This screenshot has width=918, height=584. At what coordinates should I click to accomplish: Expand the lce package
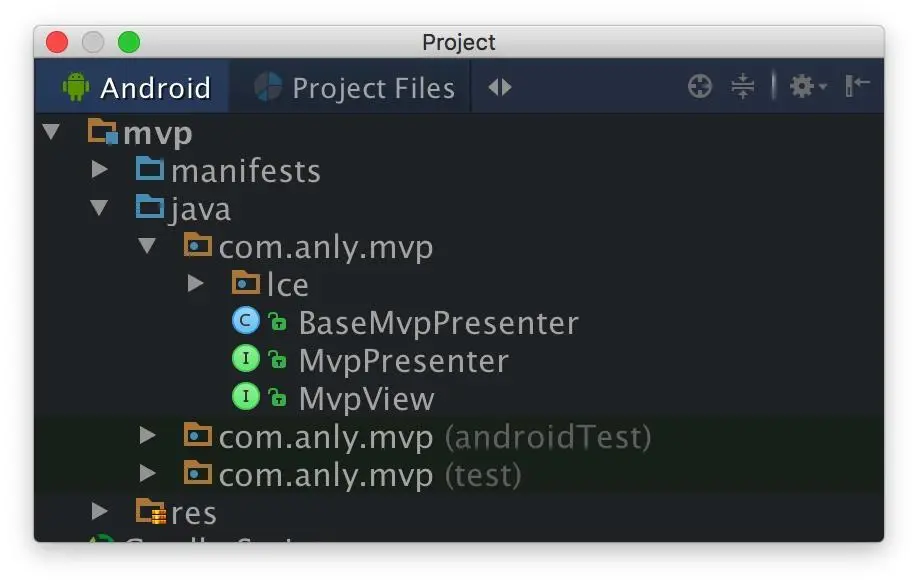click(196, 284)
